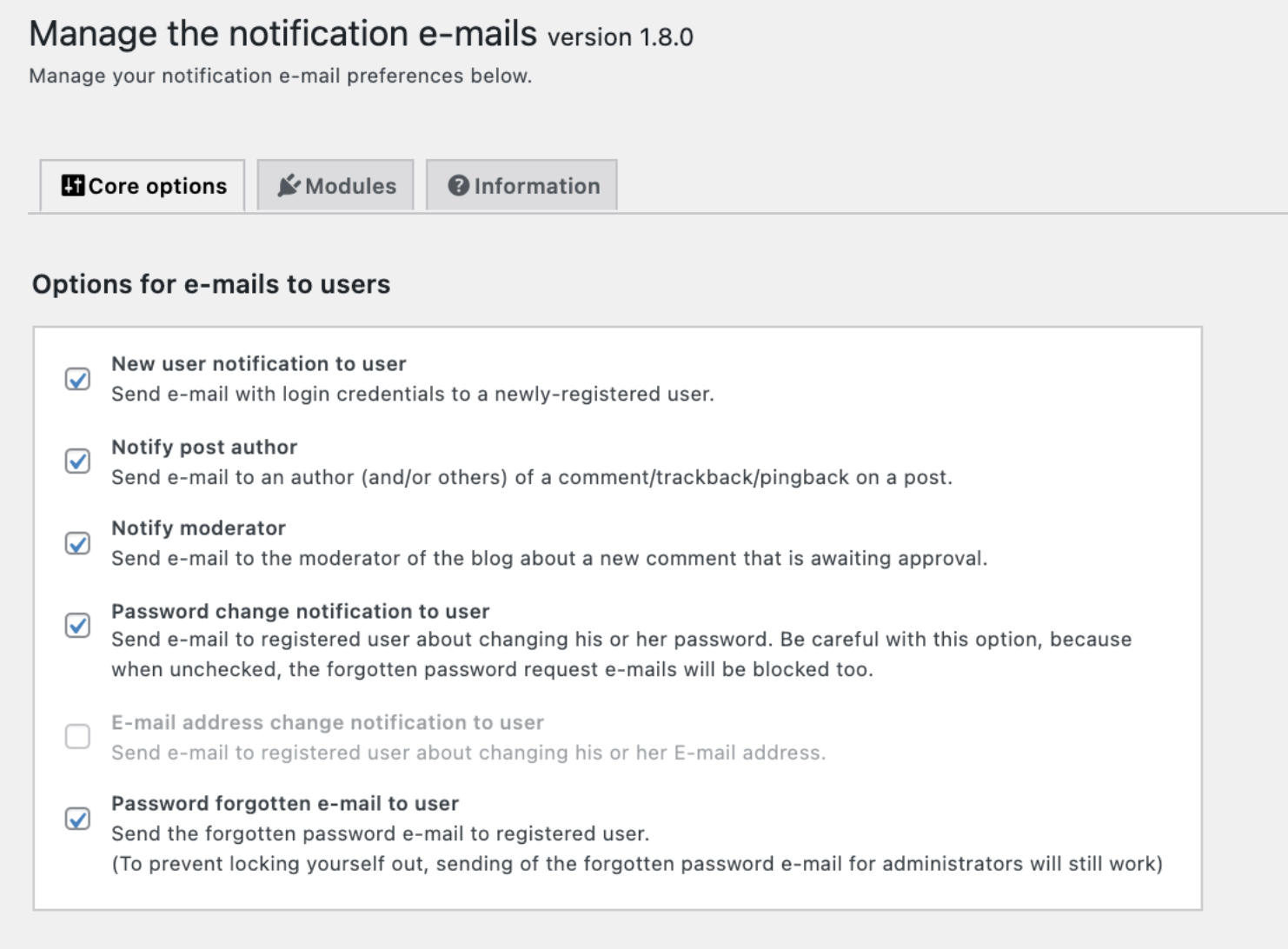Select the Core options tab
1288x949 pixels.
142,185
